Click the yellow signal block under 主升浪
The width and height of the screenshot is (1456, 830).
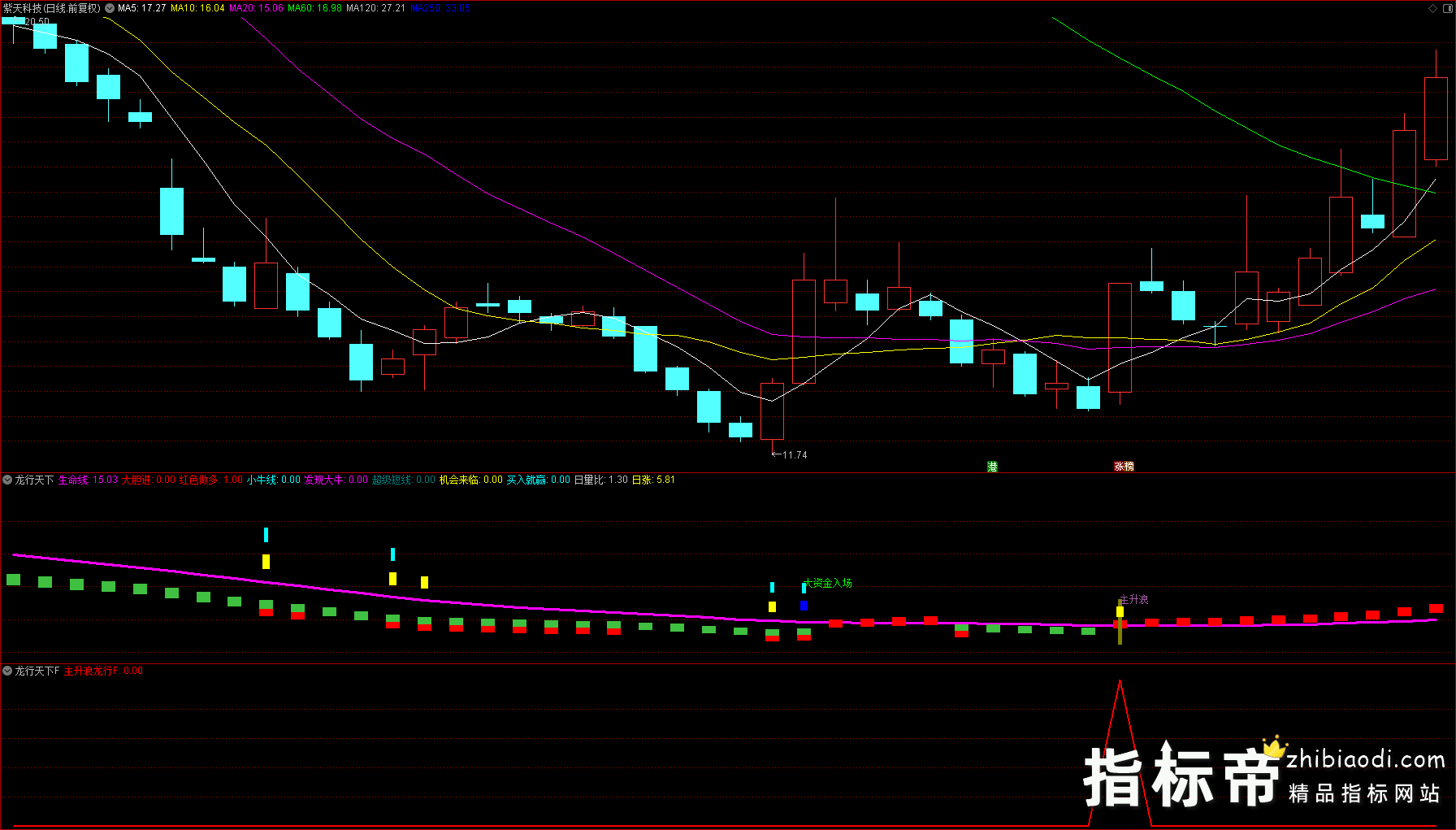pos(1120,611)
